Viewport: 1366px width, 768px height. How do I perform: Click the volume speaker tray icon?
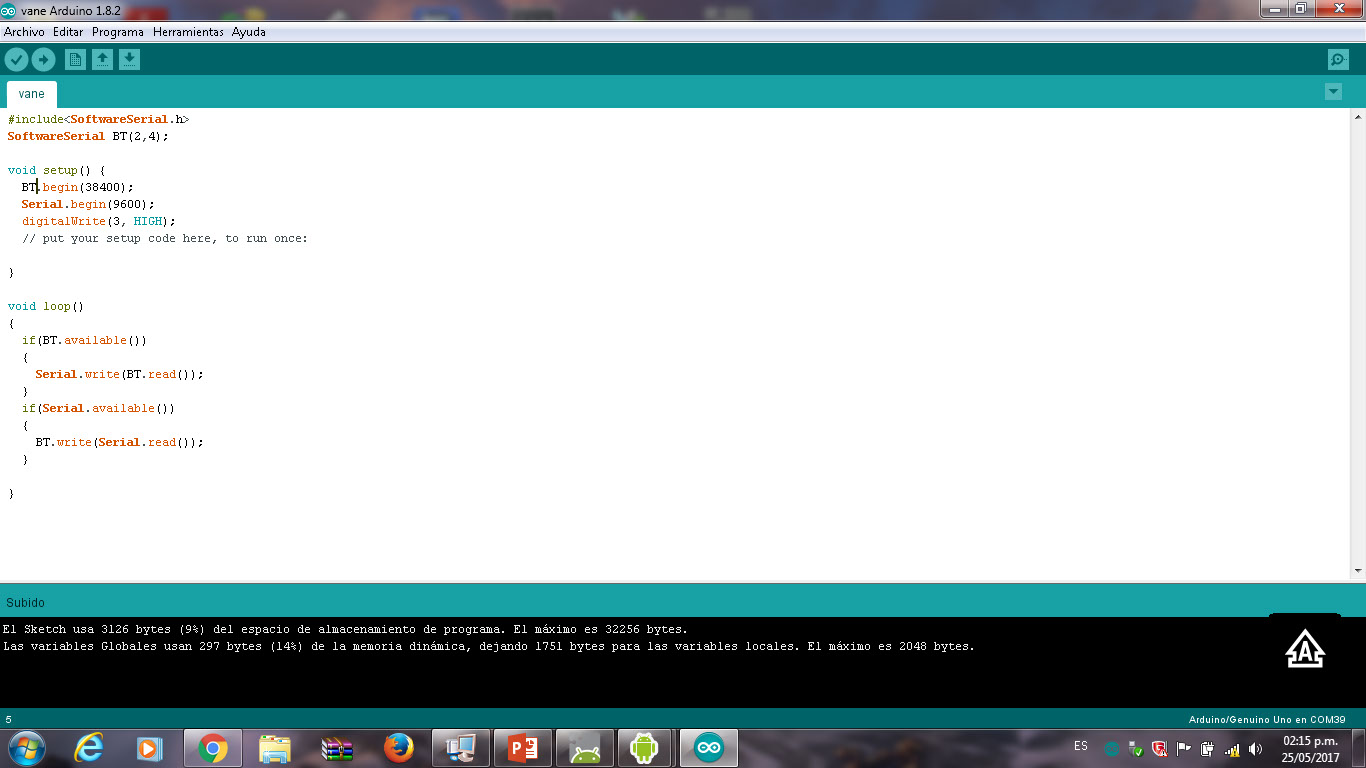pos(1256,749)
